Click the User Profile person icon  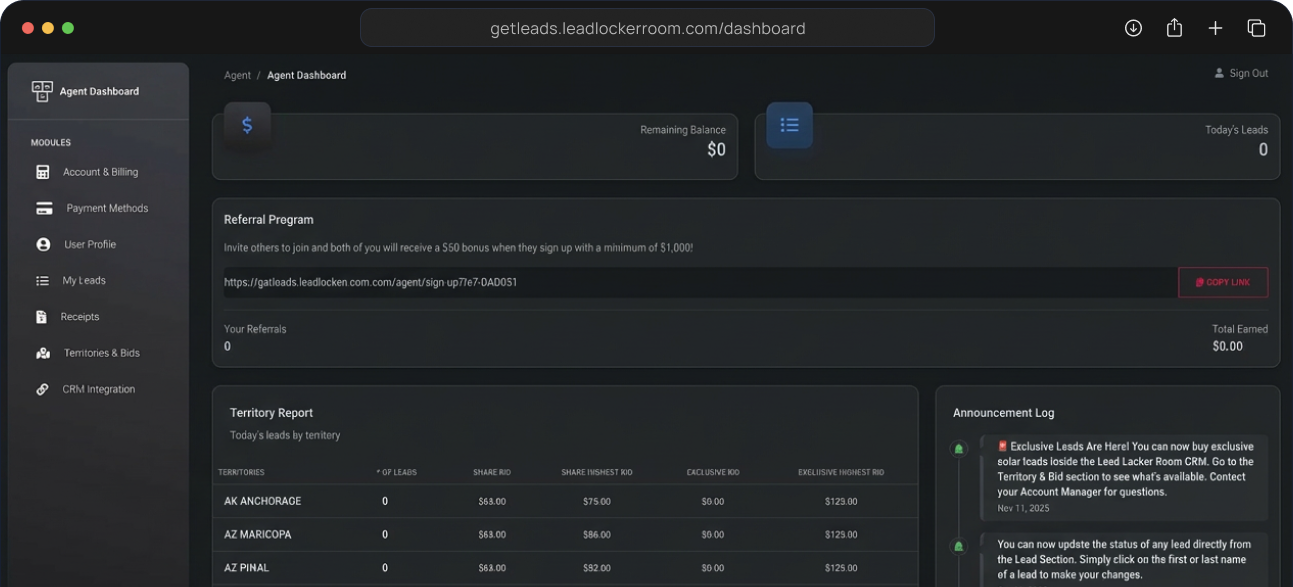tap(43, 245)
